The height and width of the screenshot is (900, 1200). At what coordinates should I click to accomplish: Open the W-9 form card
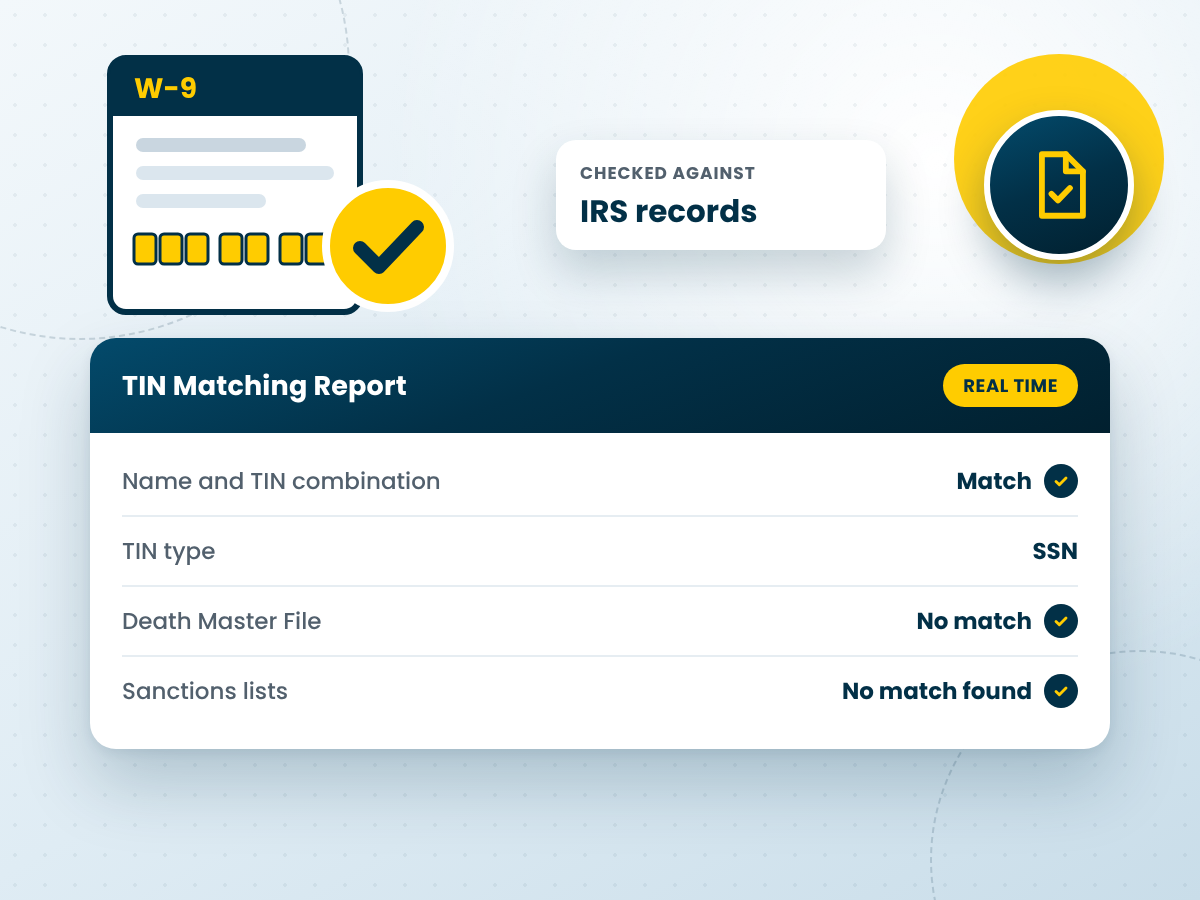click(235, 185)
